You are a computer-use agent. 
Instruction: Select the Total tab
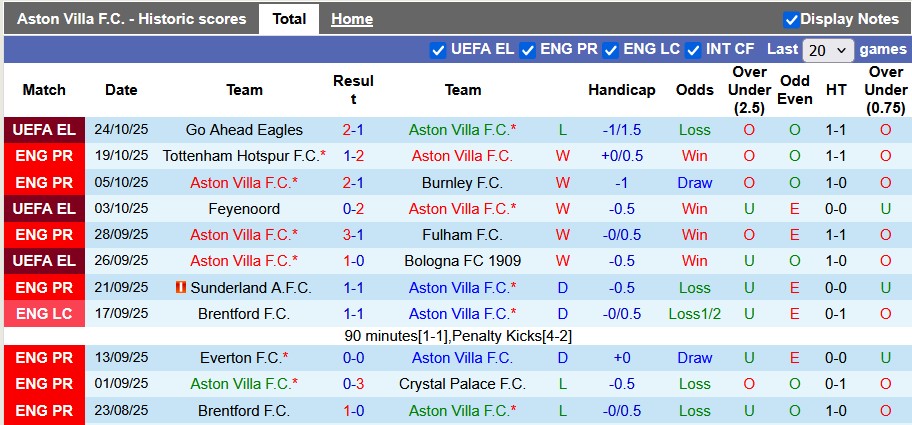[x=289, y=19]
